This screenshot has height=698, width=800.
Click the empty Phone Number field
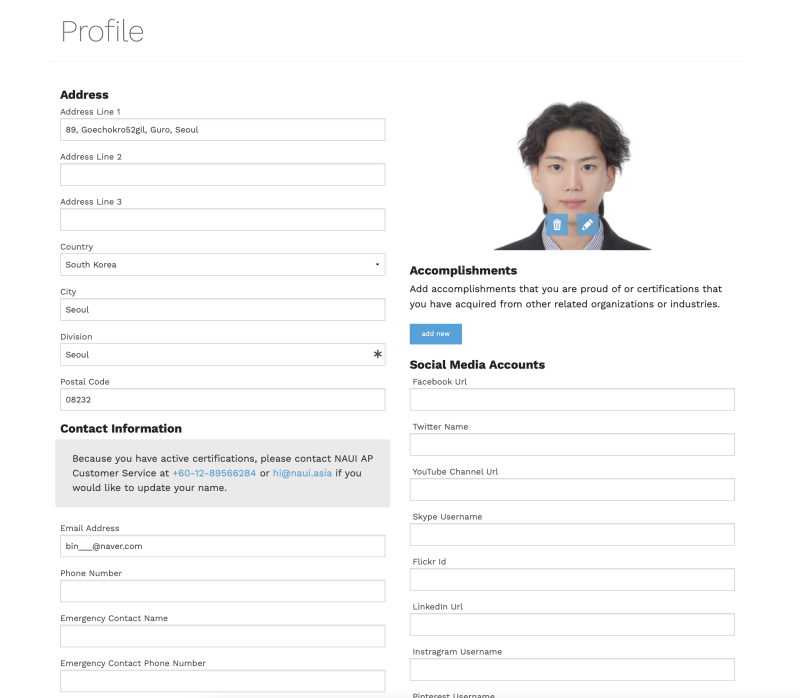pos(222,591)
